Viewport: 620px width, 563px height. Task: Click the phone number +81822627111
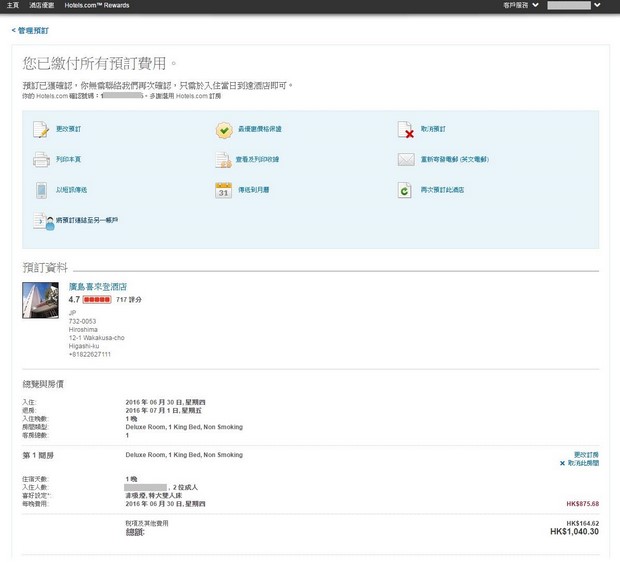point(90,354)
